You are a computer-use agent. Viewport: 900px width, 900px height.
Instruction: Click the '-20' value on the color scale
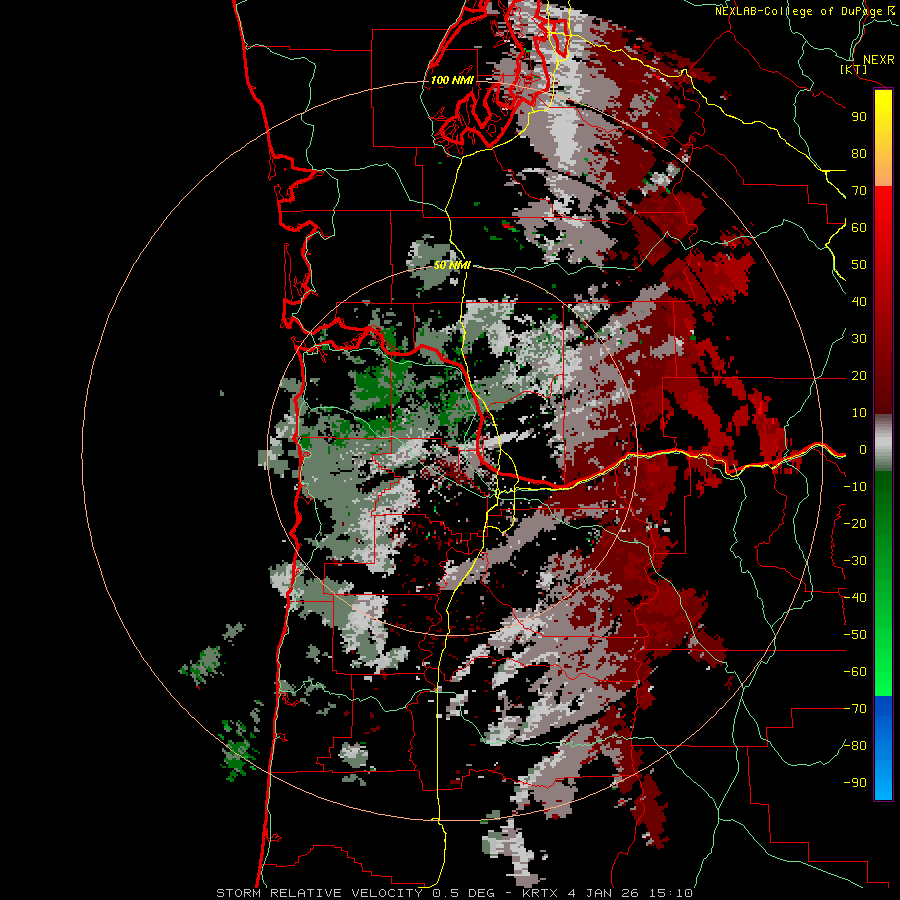point(855,524)
